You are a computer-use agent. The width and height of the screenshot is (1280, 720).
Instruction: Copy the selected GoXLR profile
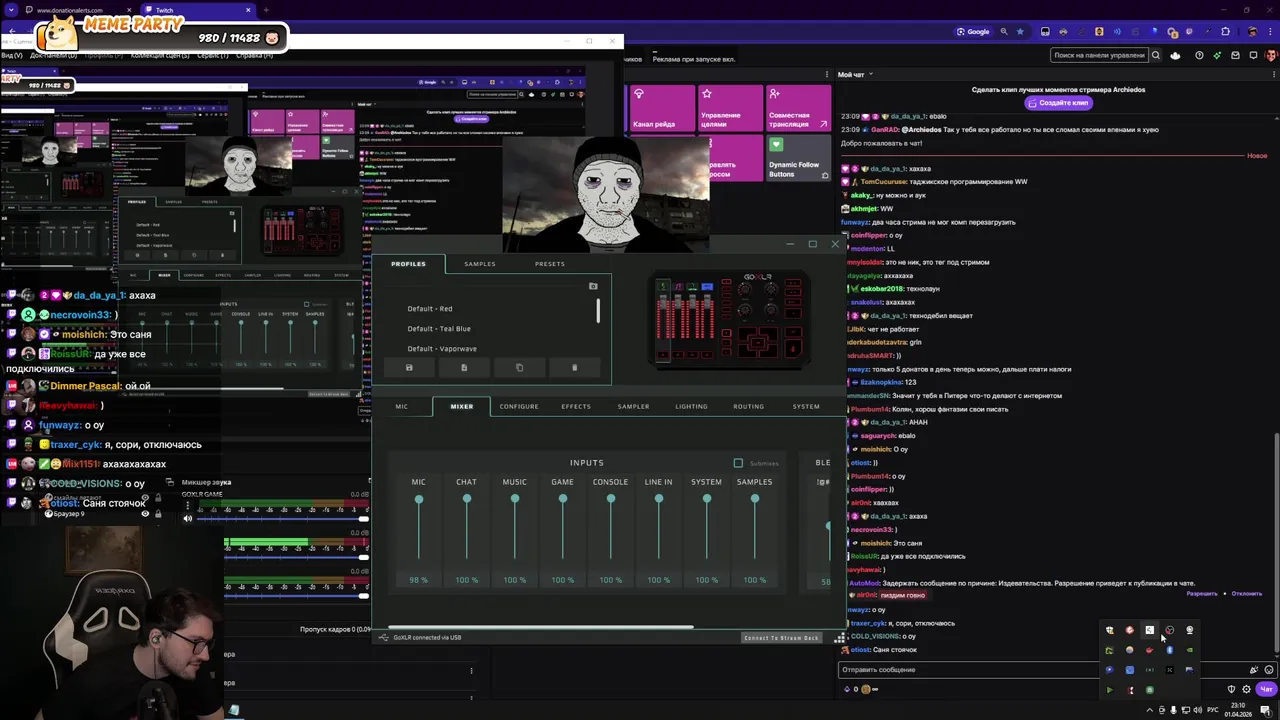[x=519, y=368]
